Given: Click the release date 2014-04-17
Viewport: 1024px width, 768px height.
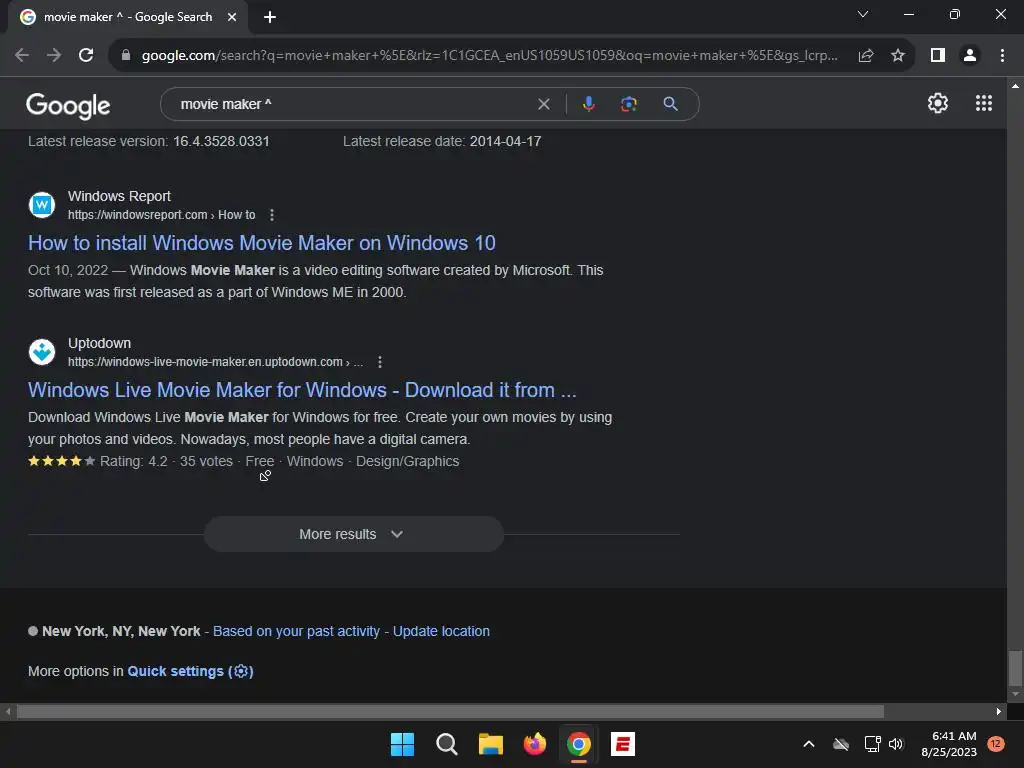Looking at the screenshot, I should (505, 141).
